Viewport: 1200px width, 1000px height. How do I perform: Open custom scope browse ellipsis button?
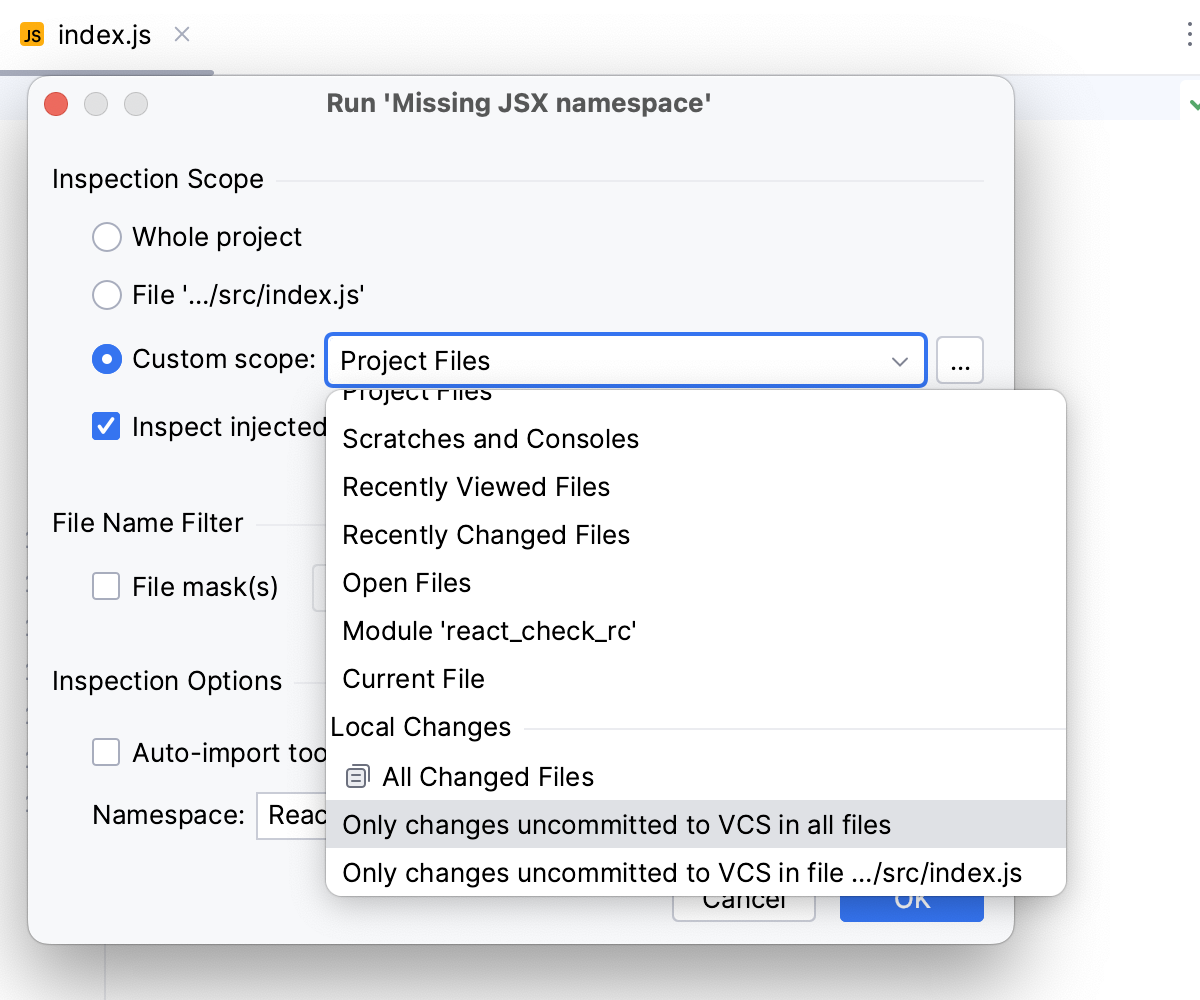pyautogui.click(x=960, y=361)
